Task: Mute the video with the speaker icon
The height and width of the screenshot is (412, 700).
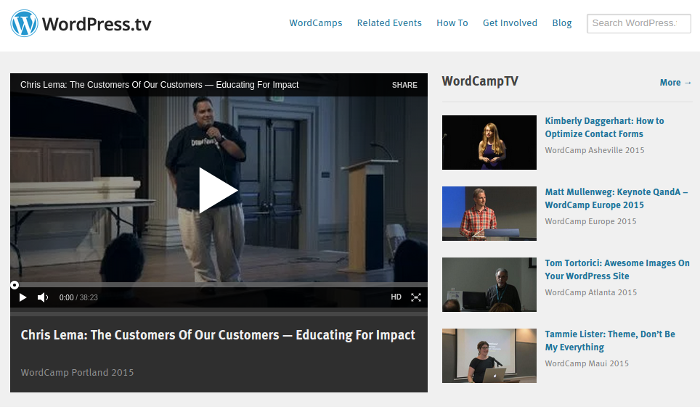Action: (x=43, y=297)
